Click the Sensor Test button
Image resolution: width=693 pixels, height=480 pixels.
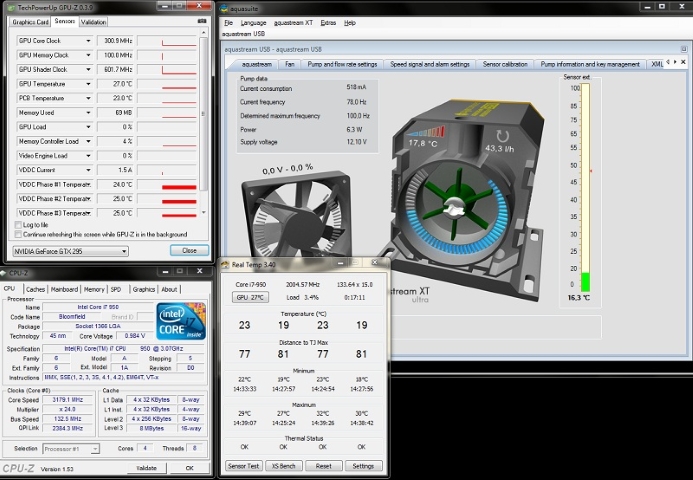243,466
